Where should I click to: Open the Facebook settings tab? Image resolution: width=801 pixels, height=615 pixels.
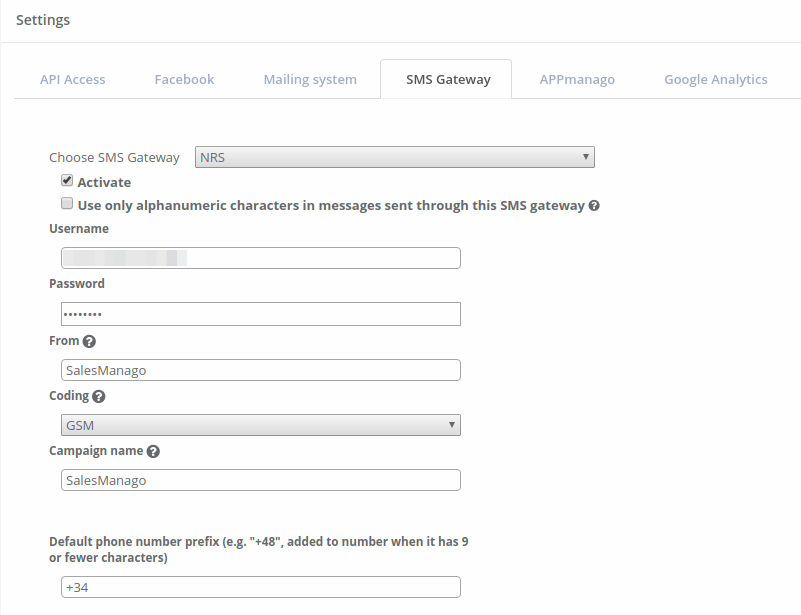tap(184, 79)
